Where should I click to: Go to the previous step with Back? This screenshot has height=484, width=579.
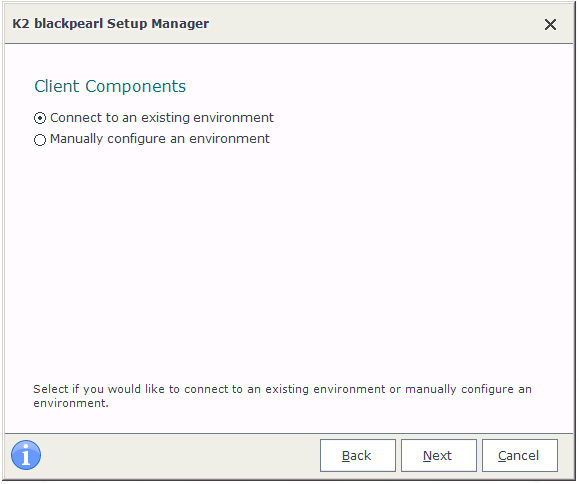357,455
